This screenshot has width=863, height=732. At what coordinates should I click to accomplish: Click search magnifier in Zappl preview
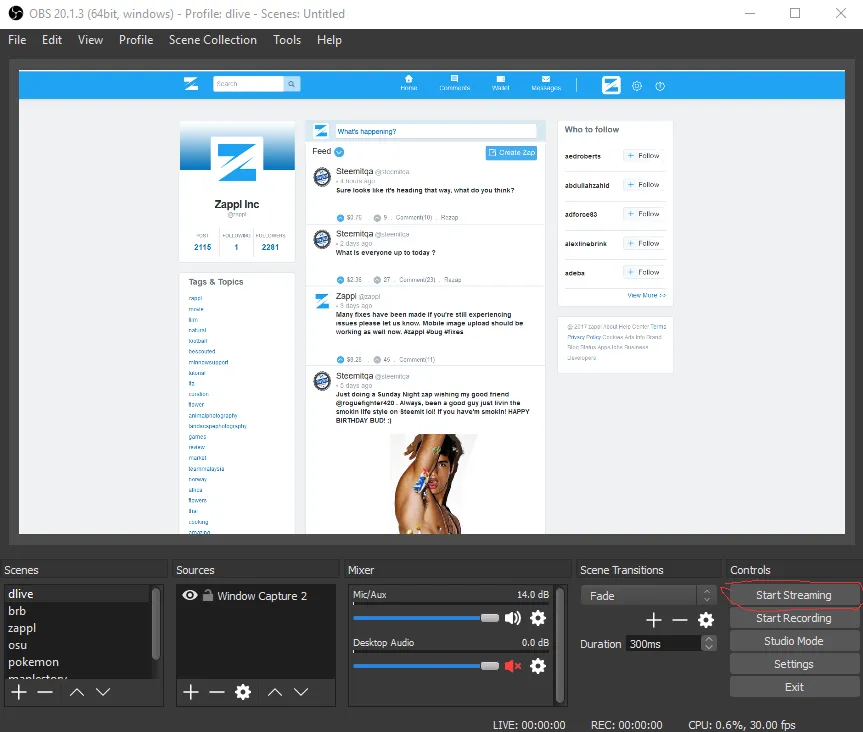292,84
